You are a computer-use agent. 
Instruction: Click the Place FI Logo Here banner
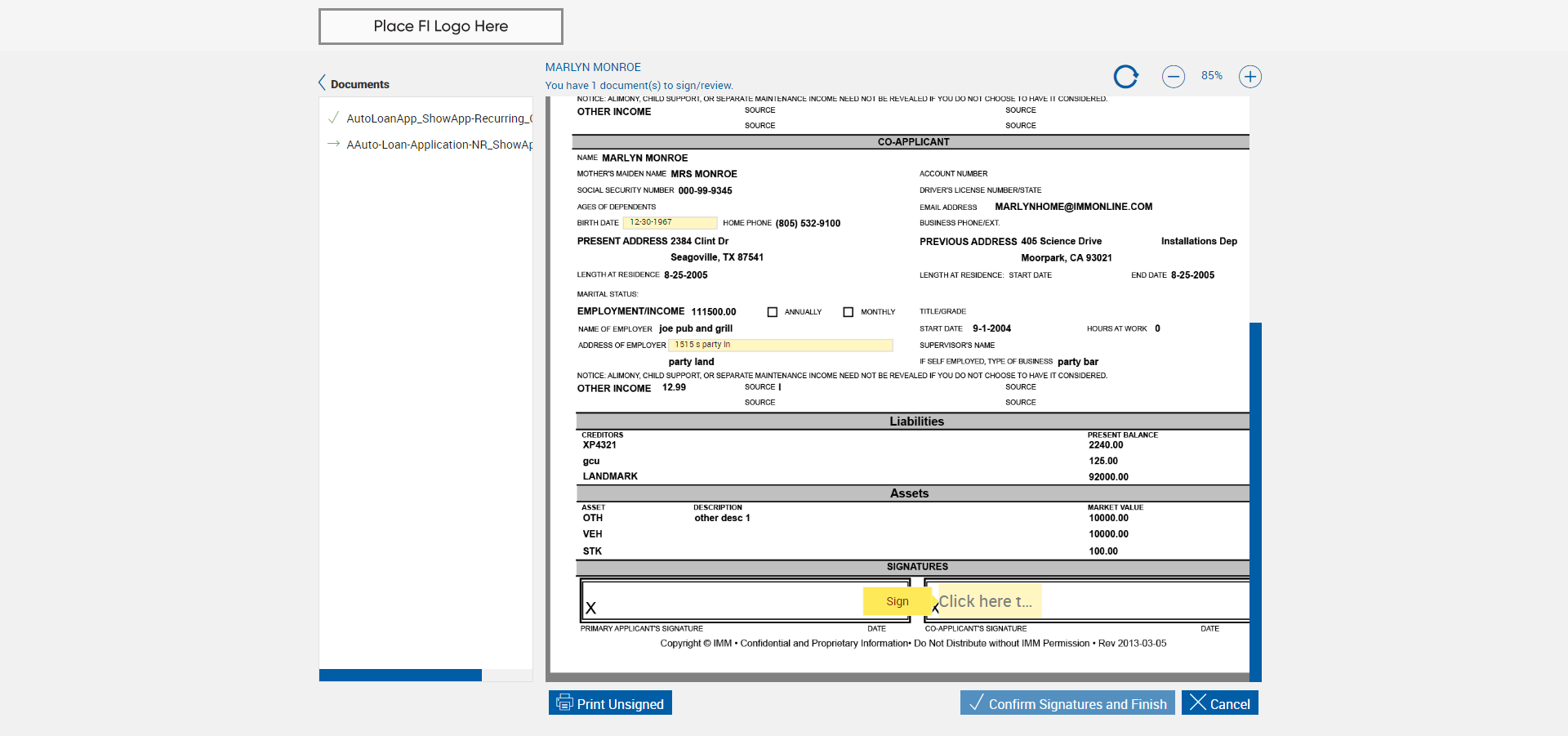pyautogui.click(x=441, y=26)
